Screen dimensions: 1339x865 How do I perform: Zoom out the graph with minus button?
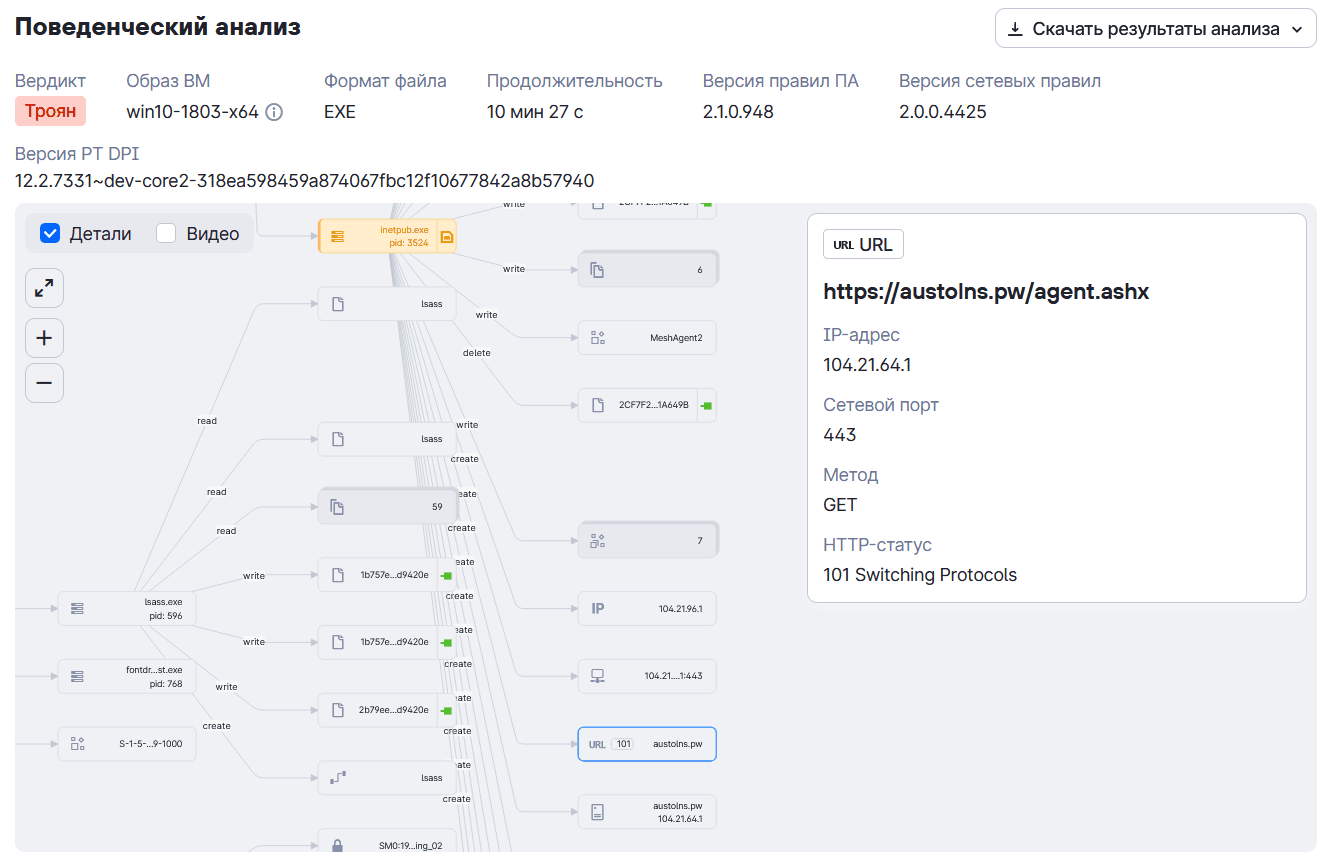(44, 383)
